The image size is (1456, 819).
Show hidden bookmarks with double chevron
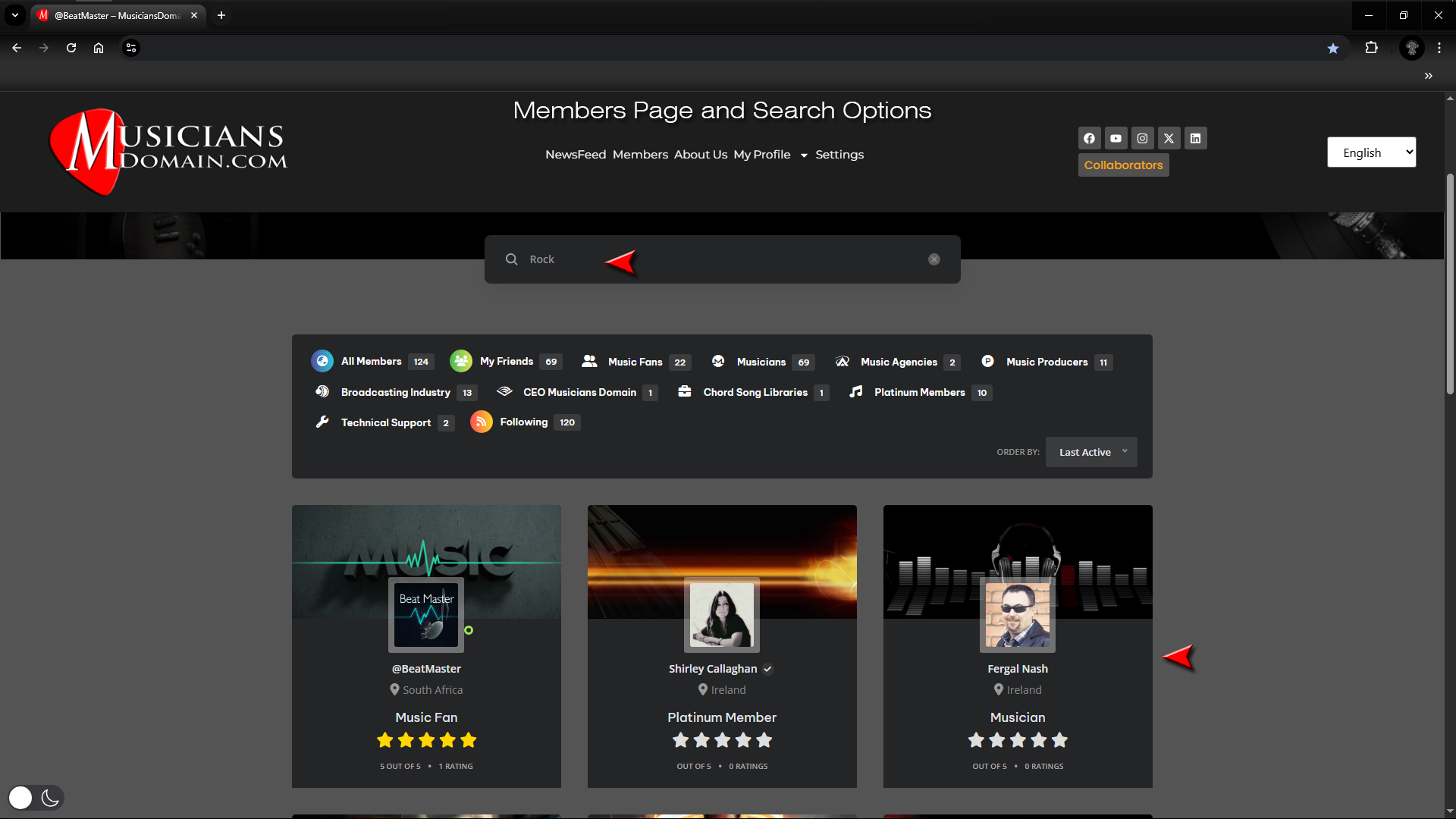pos(1429,76)
